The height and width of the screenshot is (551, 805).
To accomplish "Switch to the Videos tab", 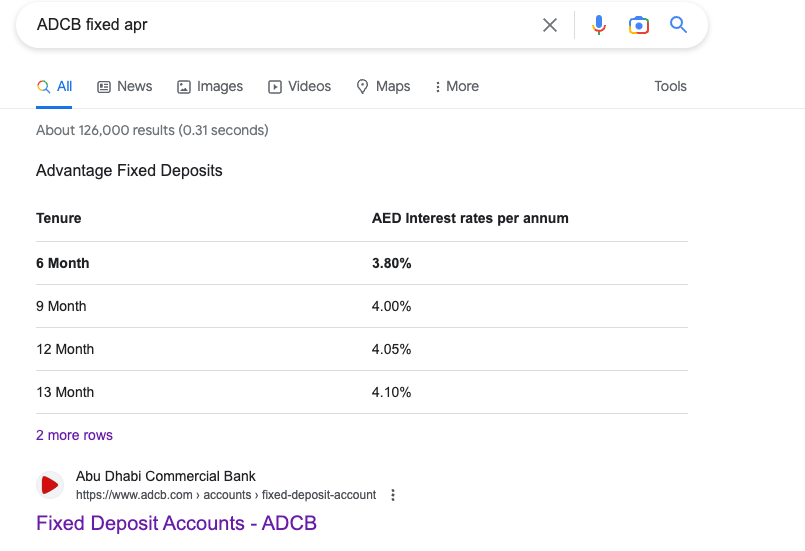I will (299, 86).
